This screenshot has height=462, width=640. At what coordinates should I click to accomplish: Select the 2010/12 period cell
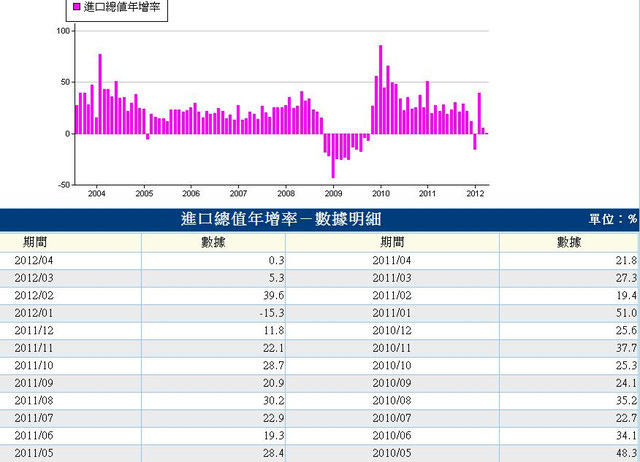(392, 331)
